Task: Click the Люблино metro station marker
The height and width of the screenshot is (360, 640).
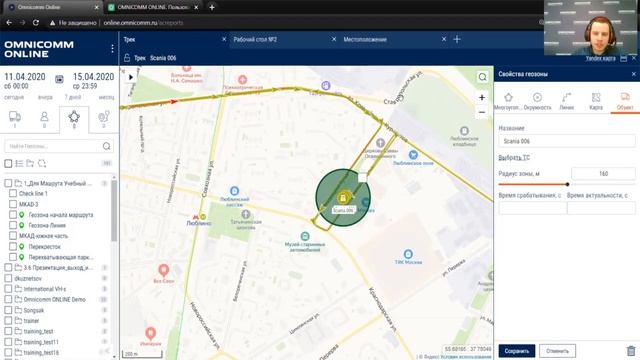Action: 202,217
